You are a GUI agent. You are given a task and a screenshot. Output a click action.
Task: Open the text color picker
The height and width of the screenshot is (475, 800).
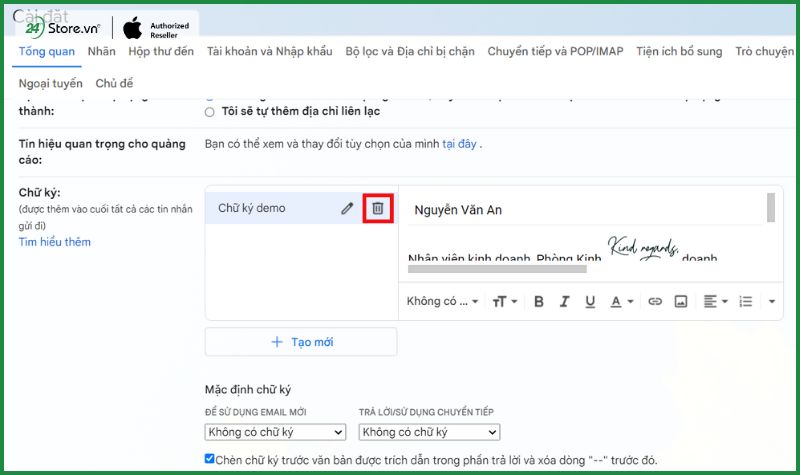622,302
